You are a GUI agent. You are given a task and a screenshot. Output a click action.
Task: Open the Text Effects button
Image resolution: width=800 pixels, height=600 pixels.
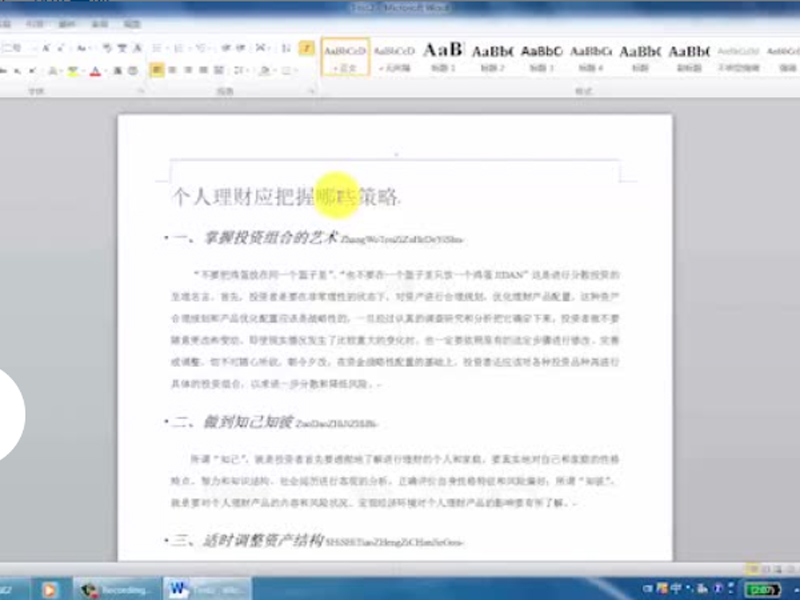click(x=53, y=70)
